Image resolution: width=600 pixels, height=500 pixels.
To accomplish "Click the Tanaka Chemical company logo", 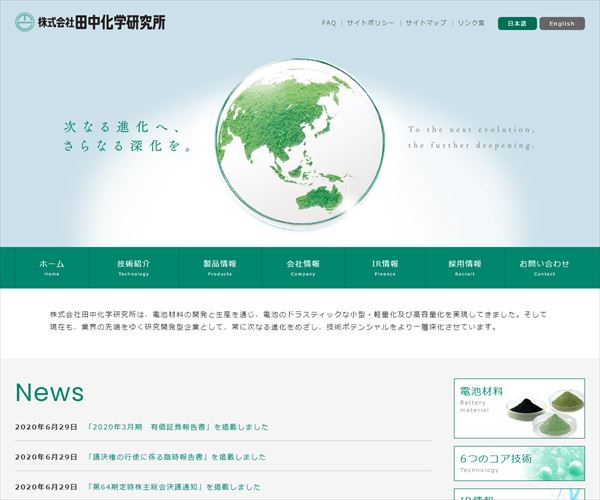I will tap(90, 22).
